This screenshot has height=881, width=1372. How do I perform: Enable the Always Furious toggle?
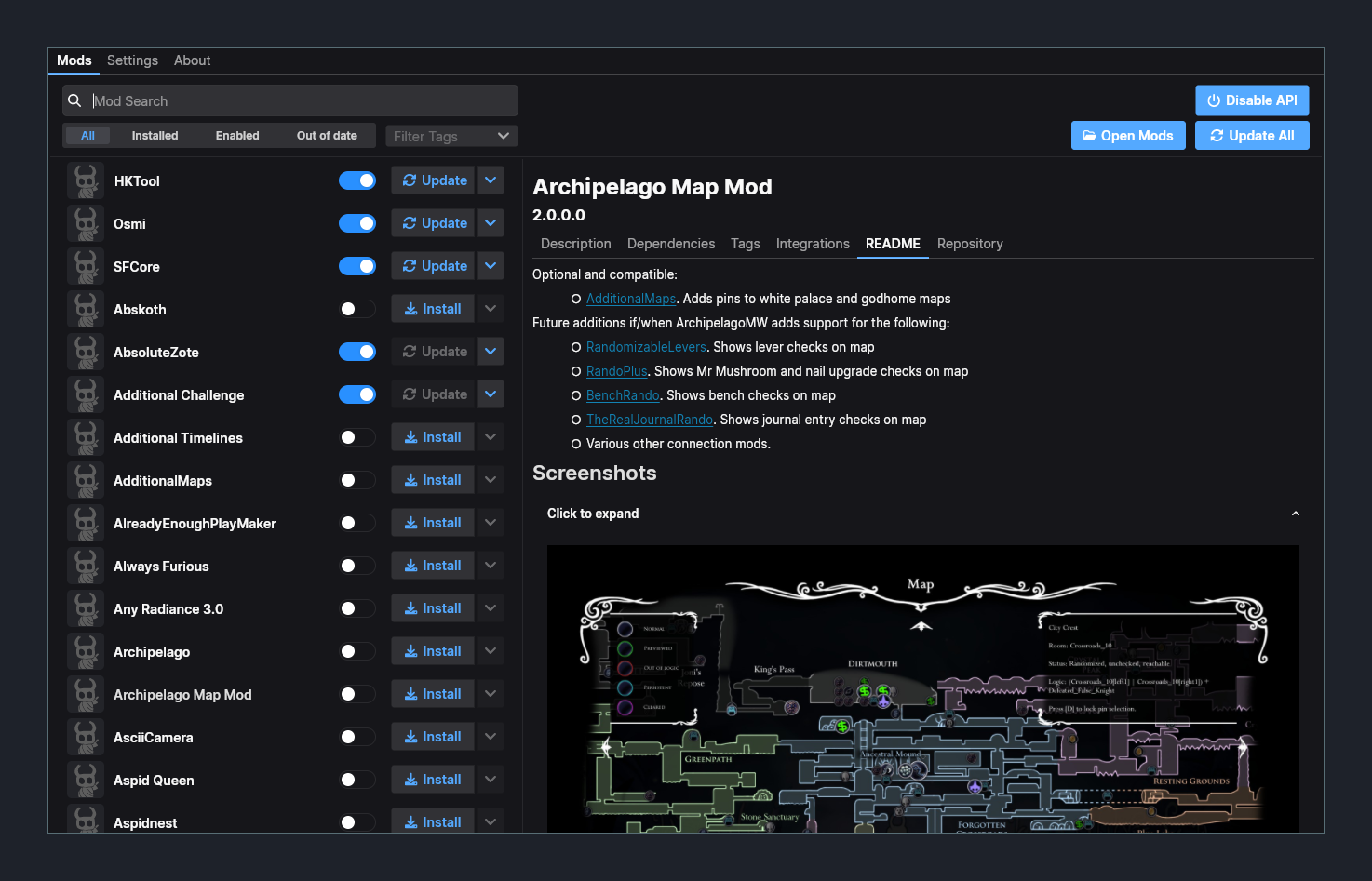coord(357,566)
